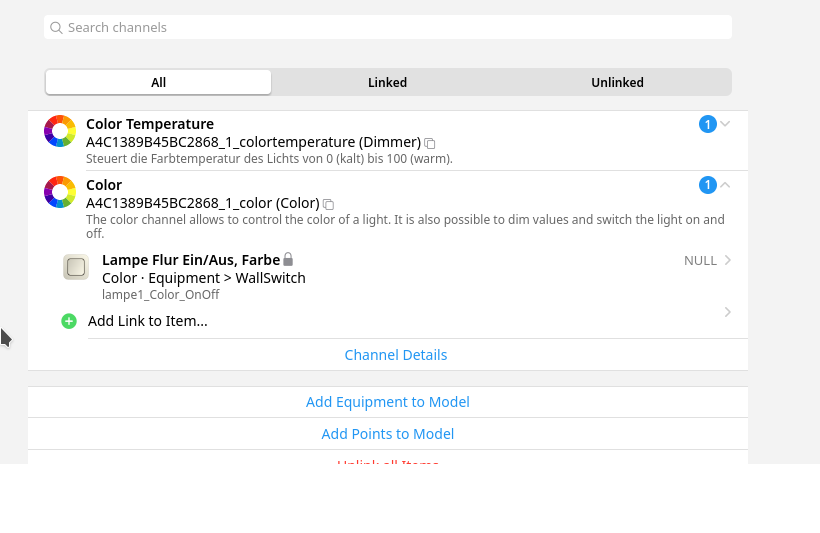Click link count badge on Color Temperature
Screen dimensions: 820x533
[x=708, y=124]
